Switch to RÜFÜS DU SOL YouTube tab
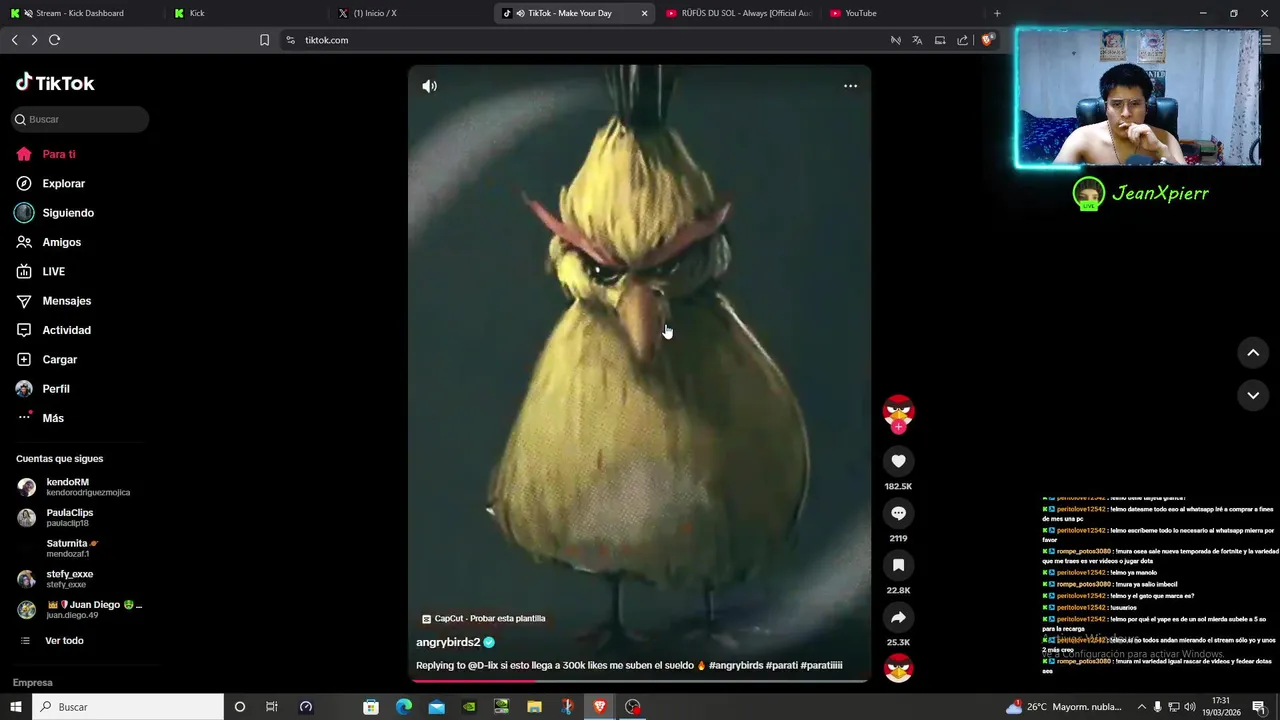The width and height of the screenshot is (1280, 720). (738, 13)
